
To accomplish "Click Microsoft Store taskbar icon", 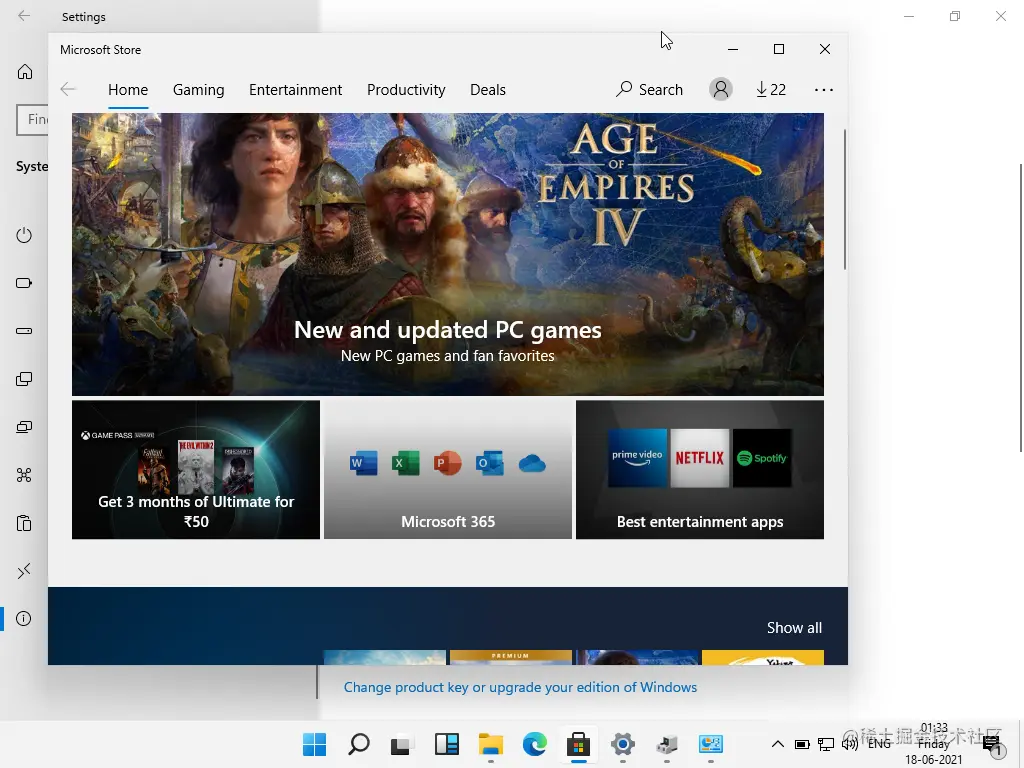I will 579,744.
